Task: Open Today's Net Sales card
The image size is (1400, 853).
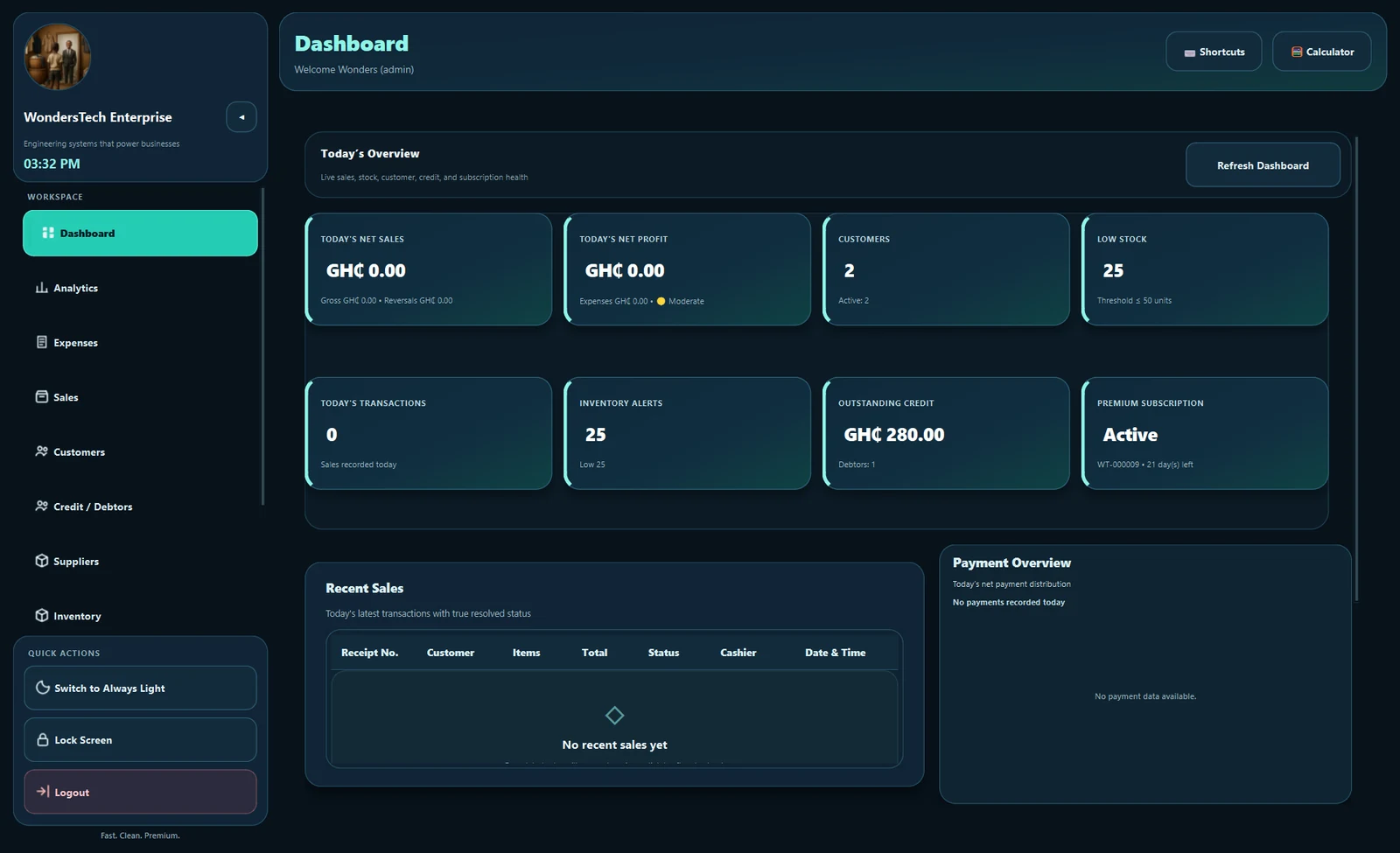Action: click(429, 269)
